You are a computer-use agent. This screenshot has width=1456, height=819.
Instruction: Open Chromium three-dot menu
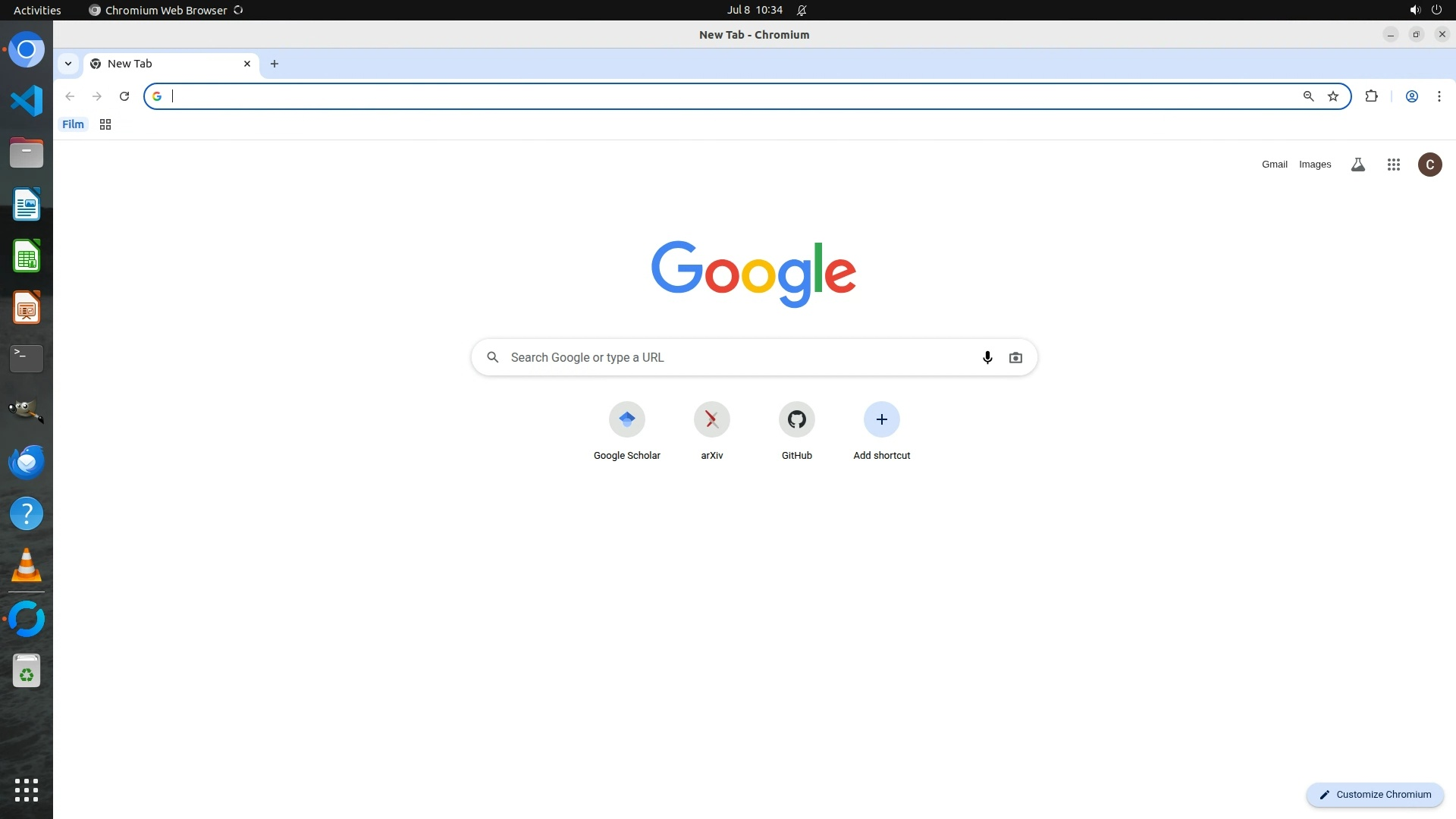(1439, 96)
